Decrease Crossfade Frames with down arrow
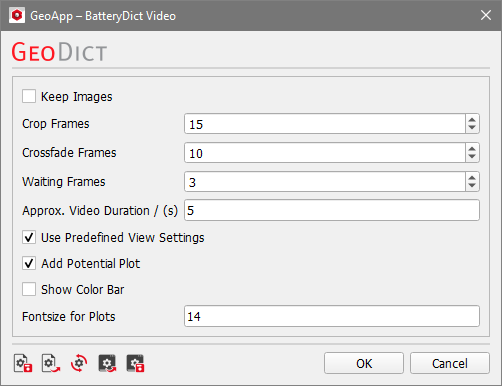Image resolution: width=502 pixels, height=386 pixels. 472,157
